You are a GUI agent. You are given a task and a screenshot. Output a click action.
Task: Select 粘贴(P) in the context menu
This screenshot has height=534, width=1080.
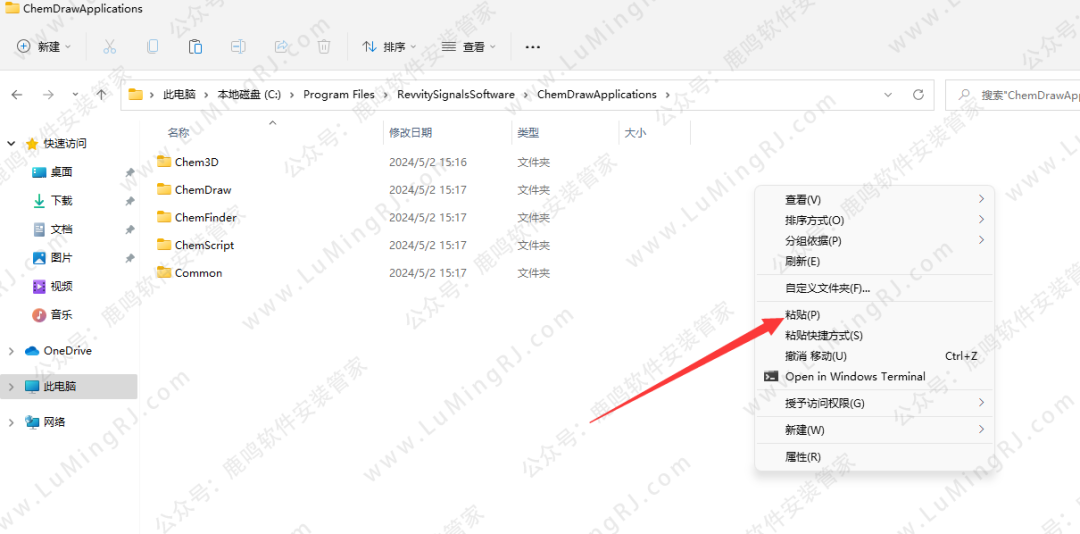click(803, 315)
